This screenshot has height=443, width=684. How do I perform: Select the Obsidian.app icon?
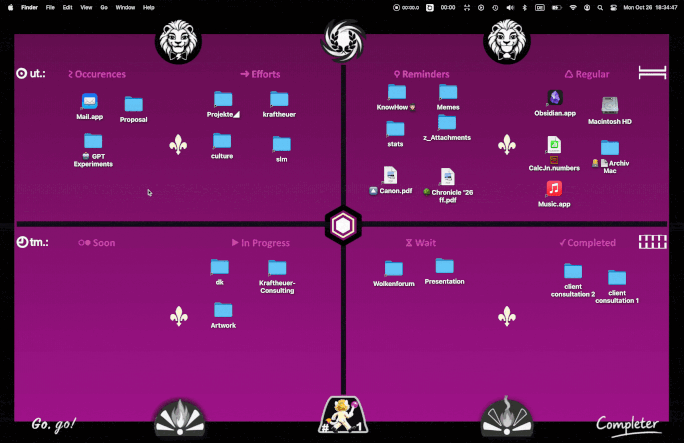coord(555,98)
